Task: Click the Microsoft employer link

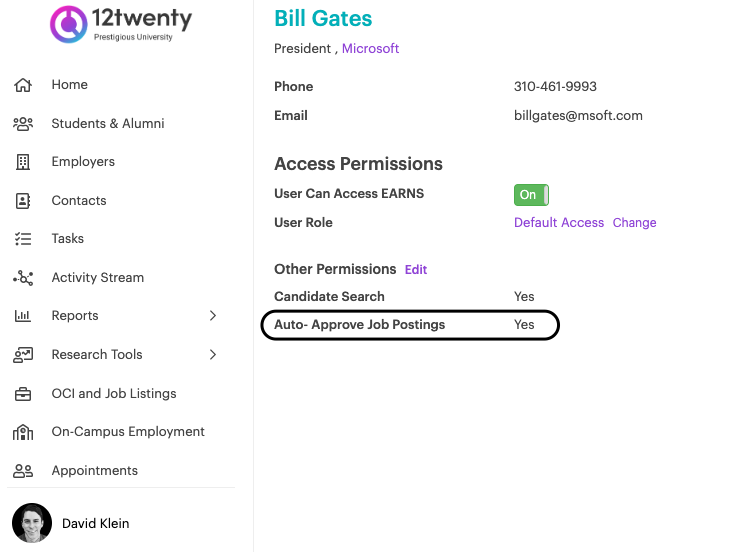Action: coord(370,48)
